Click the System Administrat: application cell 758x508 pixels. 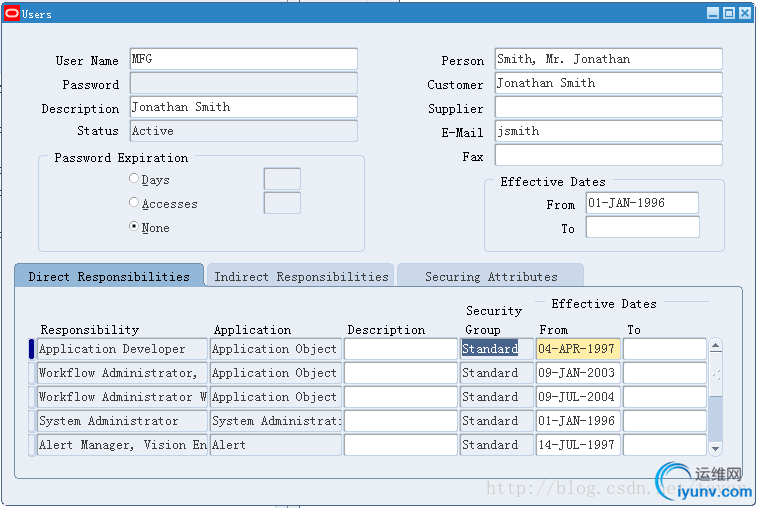pos(276,421)
